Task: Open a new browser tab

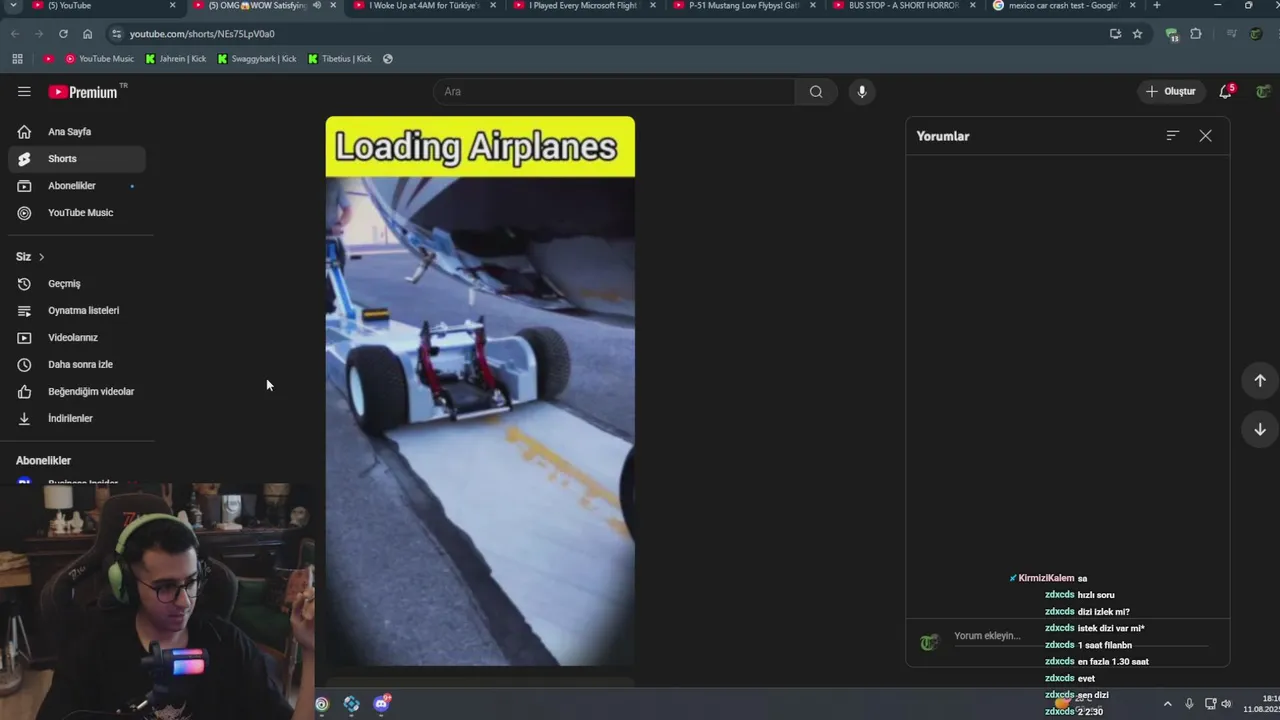Action: click(x=1157, y=6)
